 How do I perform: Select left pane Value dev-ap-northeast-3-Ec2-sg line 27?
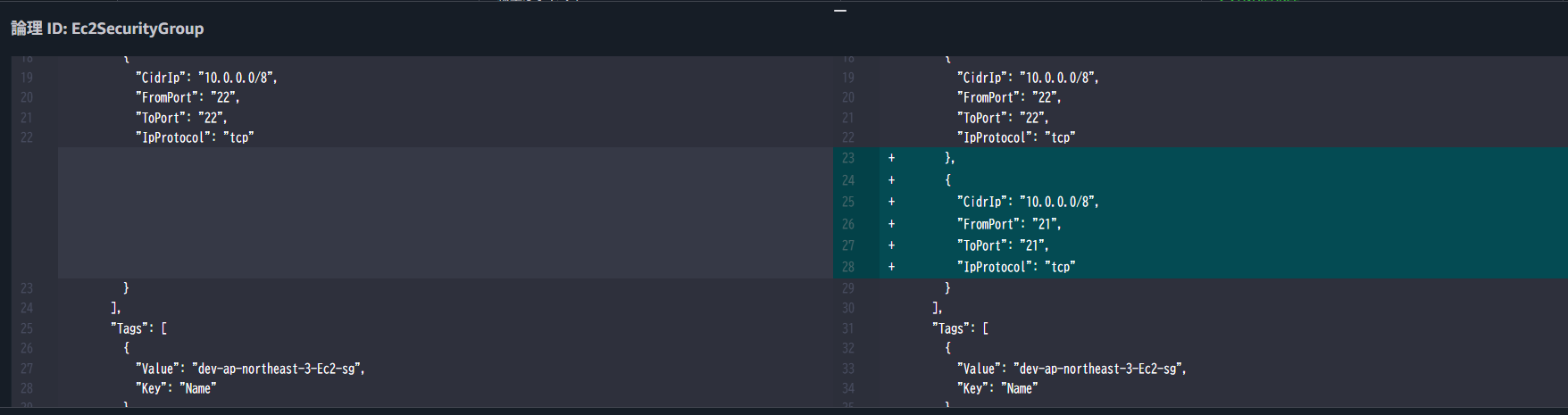point(250,369)
